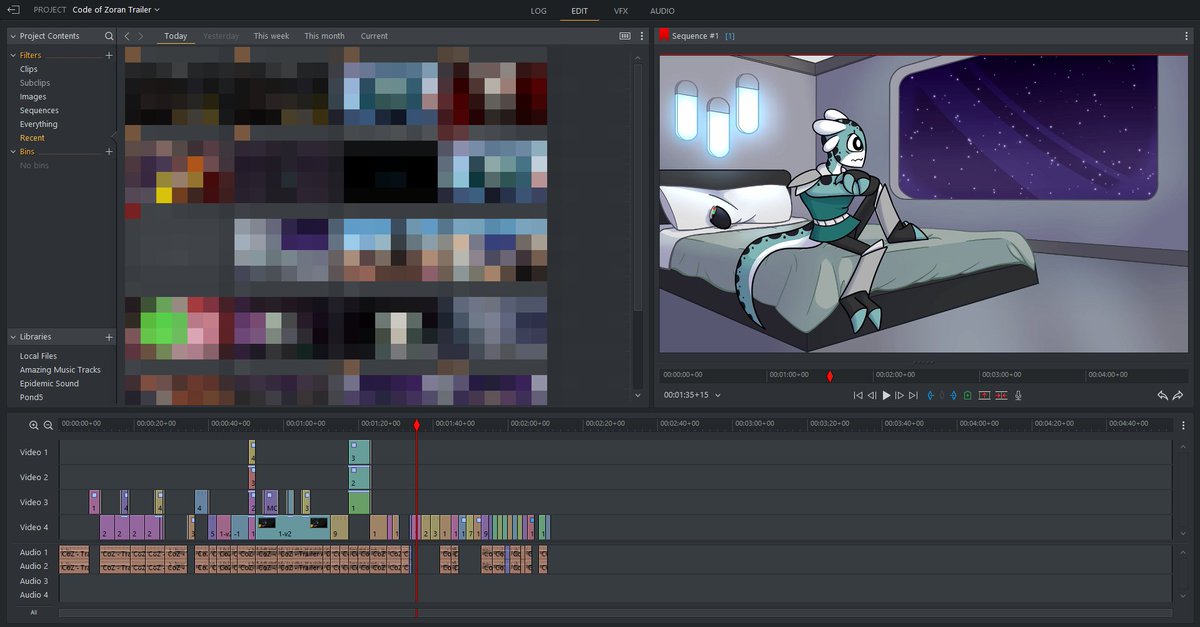
Task: Select the Audio 4 track label
Action: tap(34, 594)
